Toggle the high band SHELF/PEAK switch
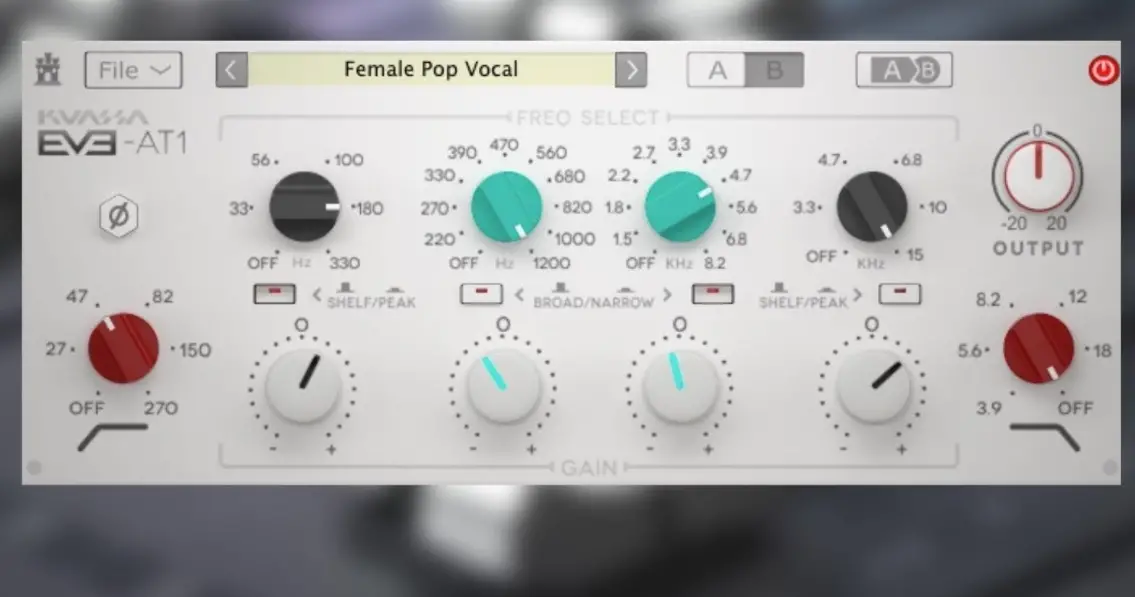The width and height of the screenshot is (1135, 597). (899, 293)
